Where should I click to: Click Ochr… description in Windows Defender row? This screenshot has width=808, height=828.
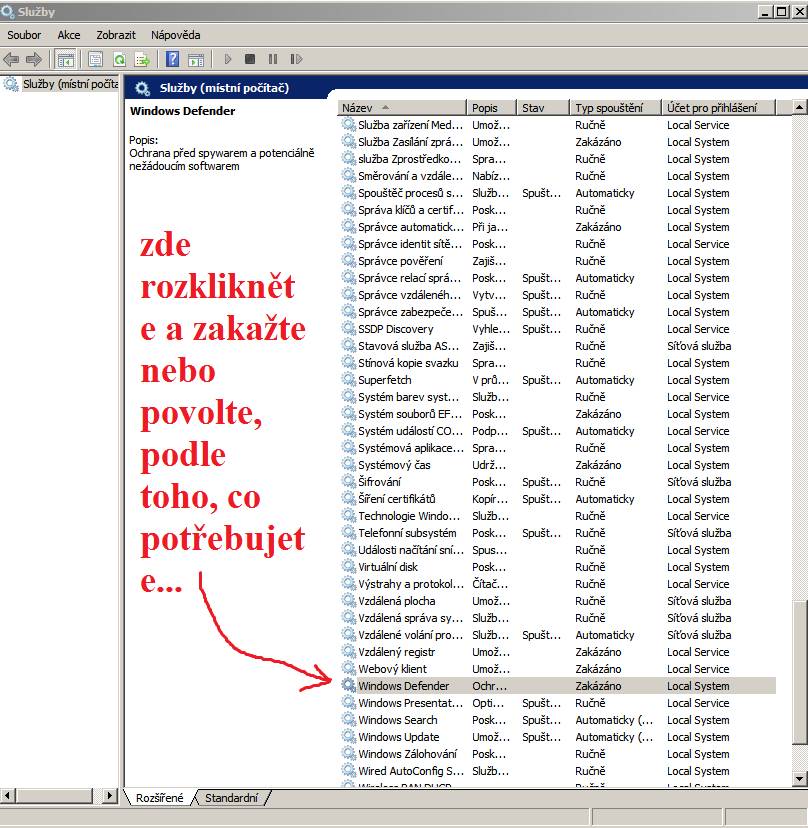490,685
